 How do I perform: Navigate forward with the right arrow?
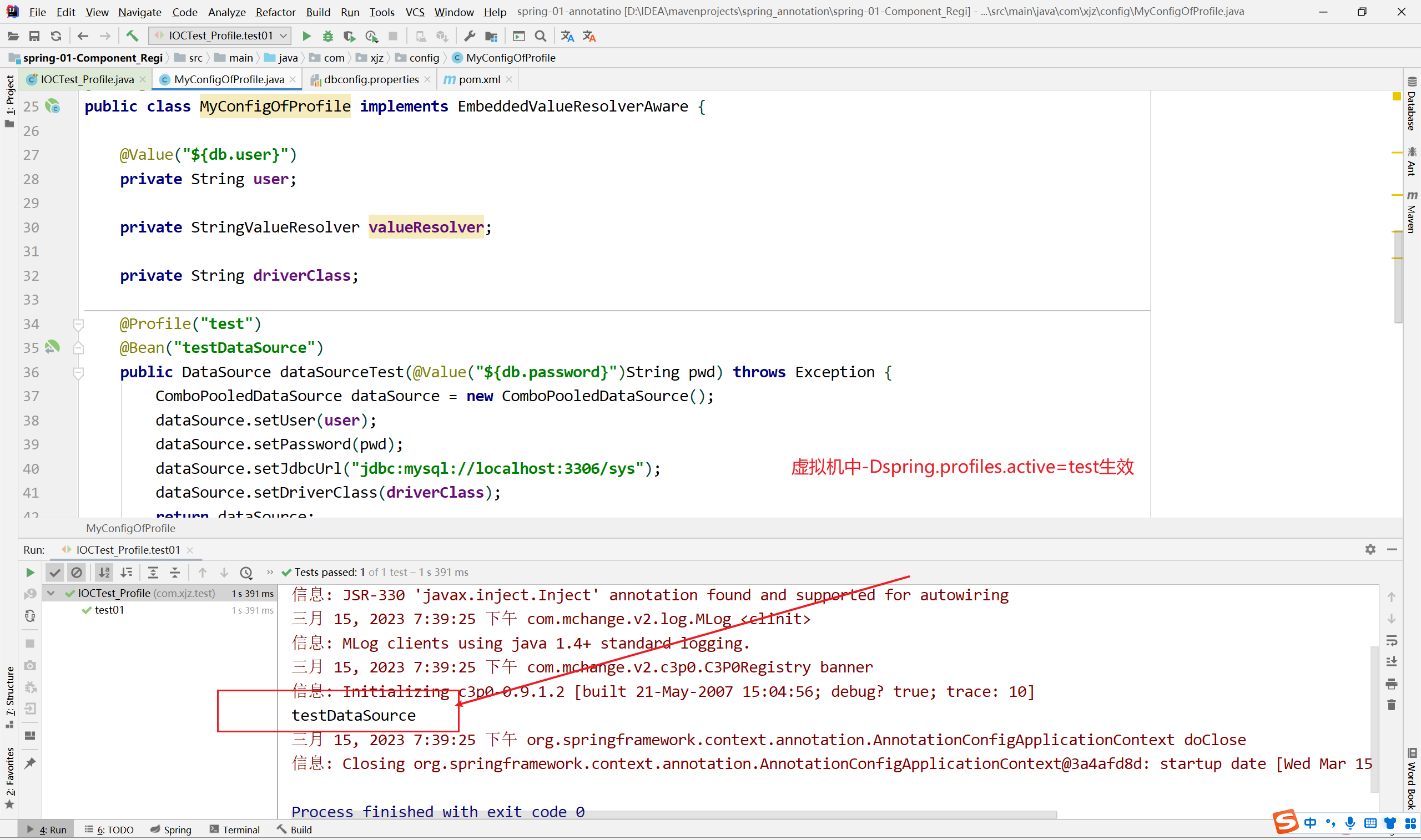(105, 36)
